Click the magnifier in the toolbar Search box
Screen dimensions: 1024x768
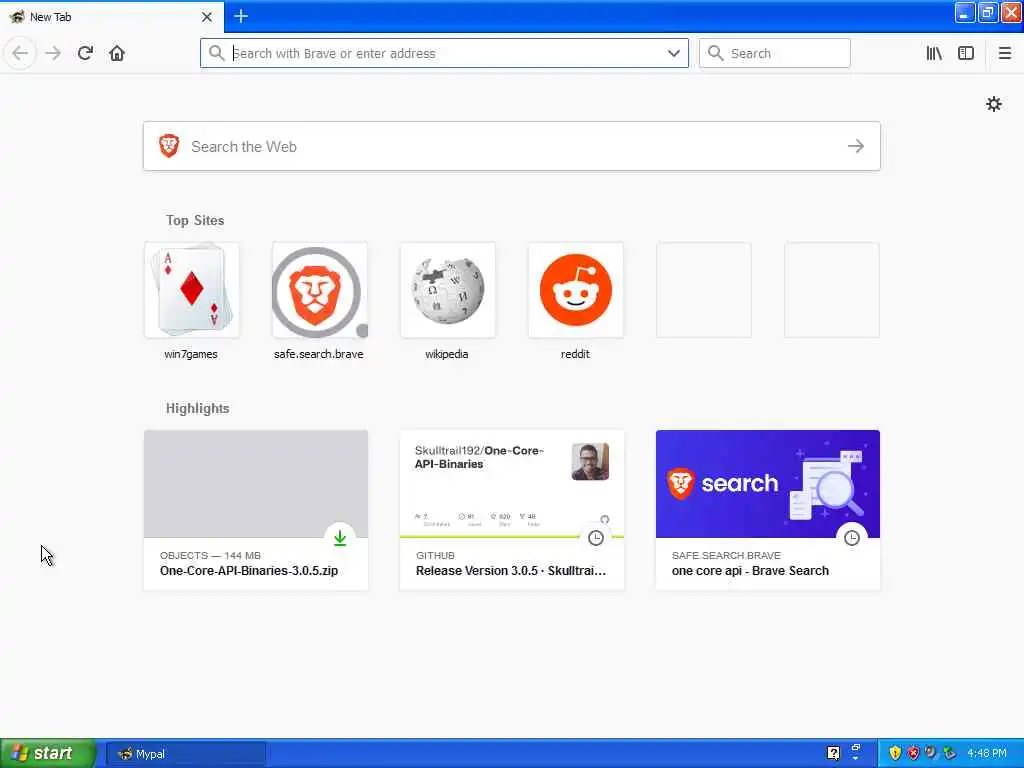coord(715,53)
